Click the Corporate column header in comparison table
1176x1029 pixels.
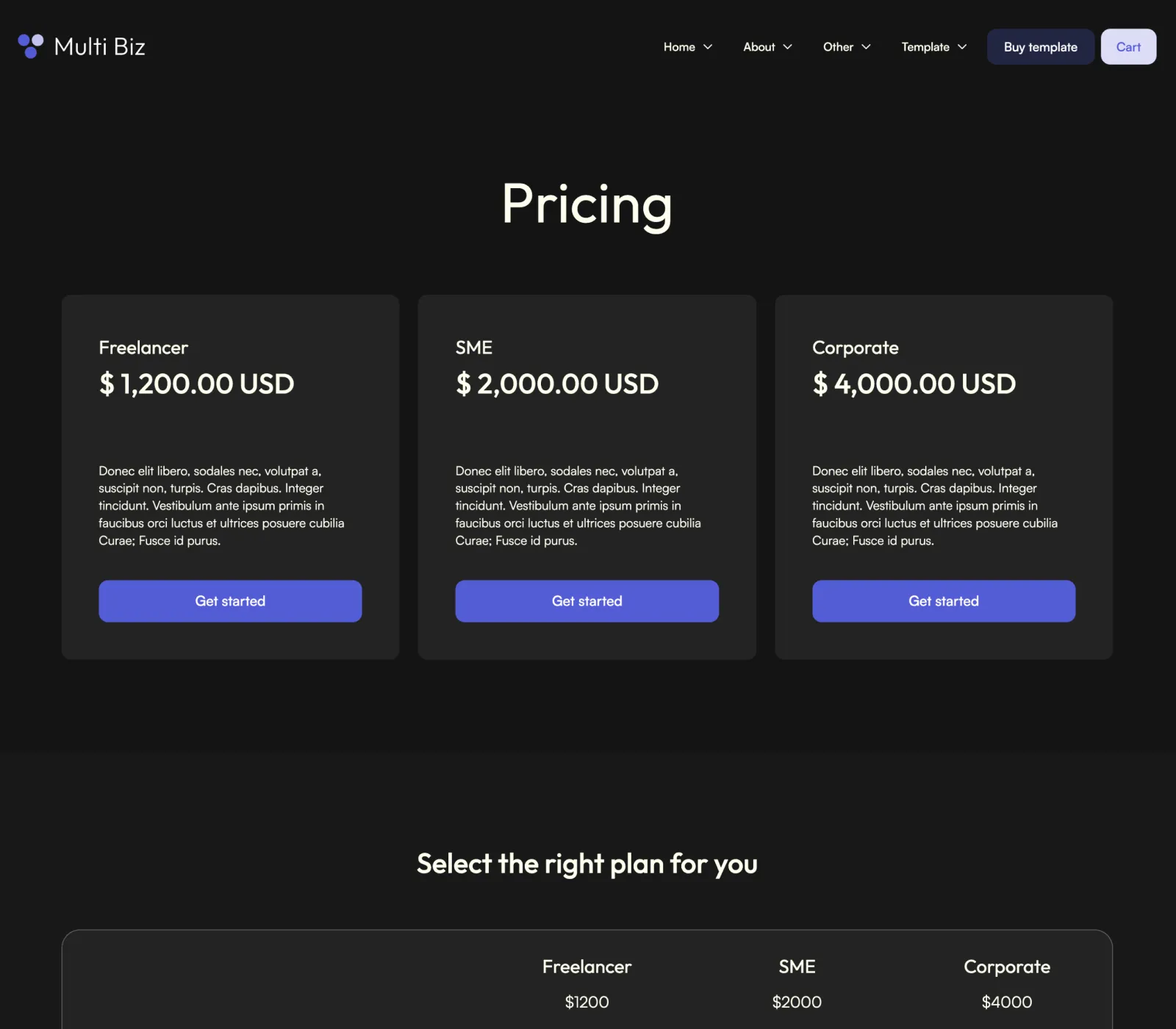pos(1007,967)
